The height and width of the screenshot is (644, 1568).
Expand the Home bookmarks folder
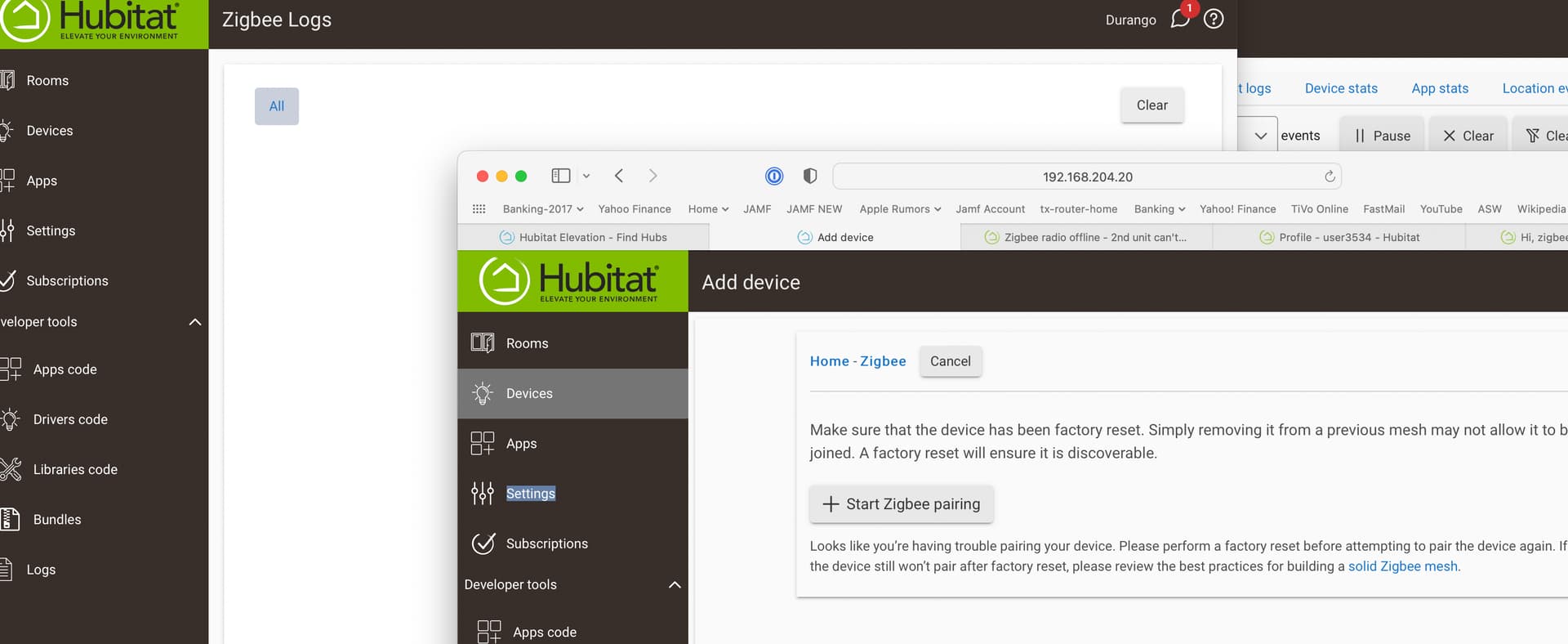pos(708,209)
